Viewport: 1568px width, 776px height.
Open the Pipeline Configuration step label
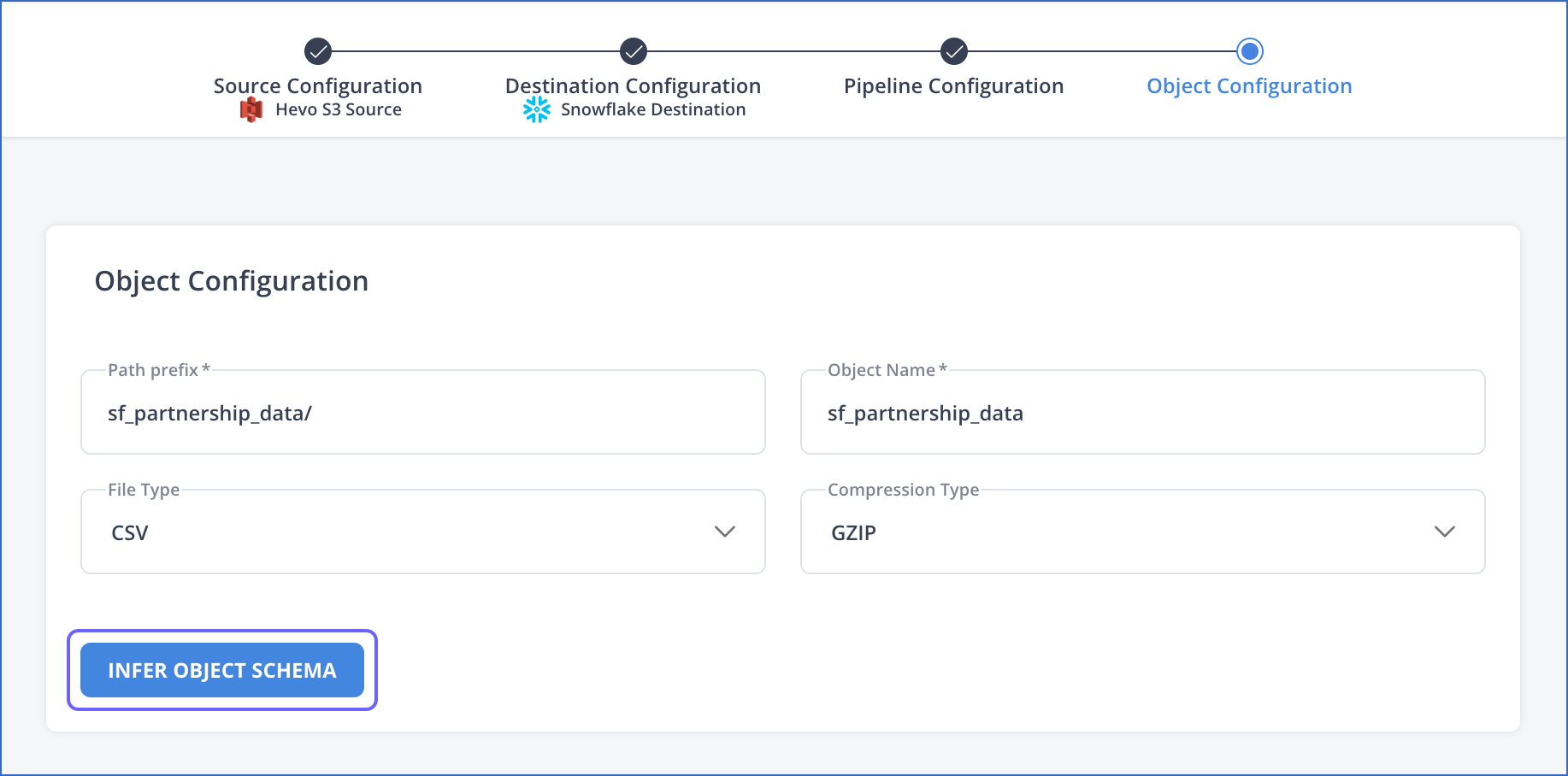[x=954, y=86]
